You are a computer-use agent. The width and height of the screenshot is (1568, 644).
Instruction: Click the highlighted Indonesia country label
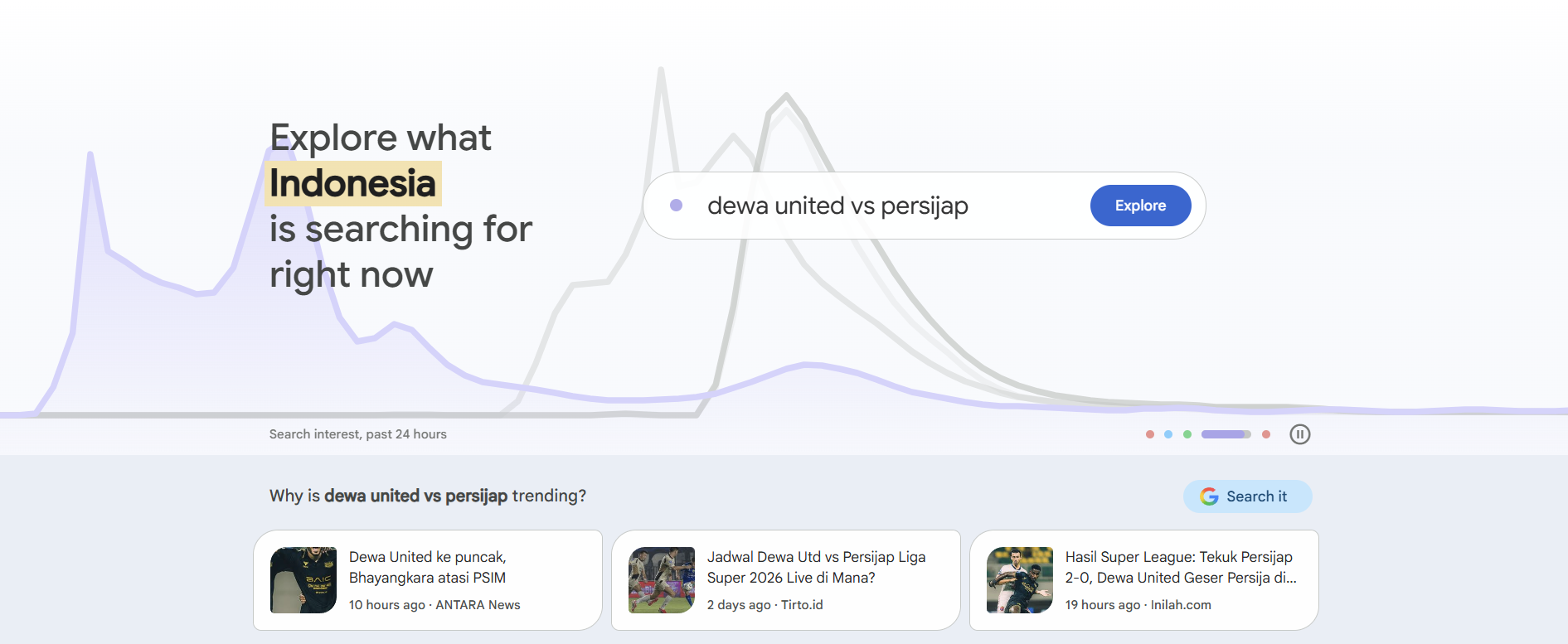point(353,183)
